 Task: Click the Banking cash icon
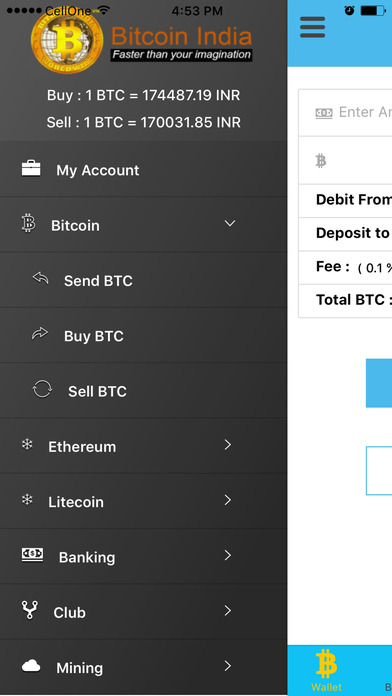point(32,554)
